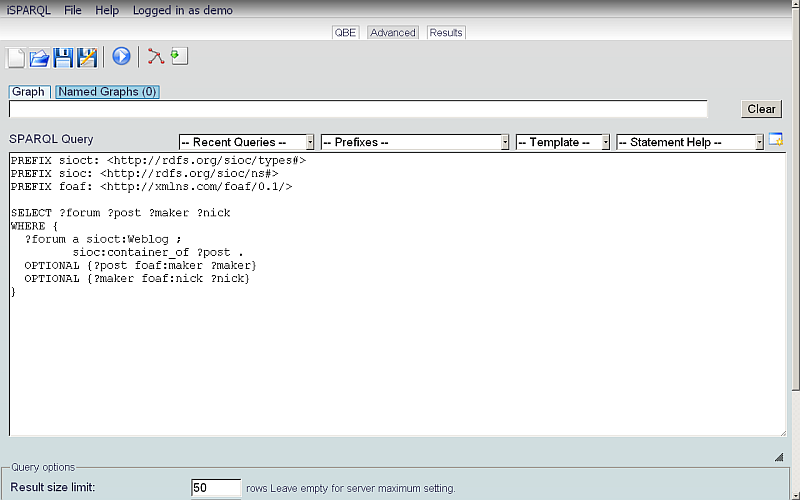Select the Graph tab
The height and width of the screenshot is (500, 800).
click(29, 92)
